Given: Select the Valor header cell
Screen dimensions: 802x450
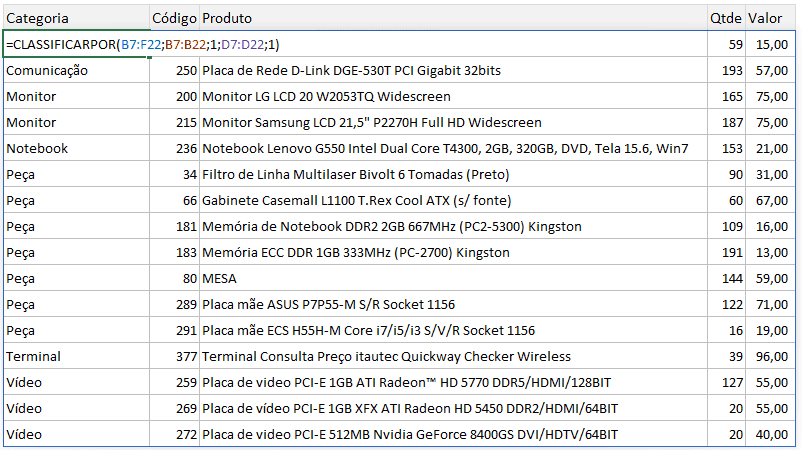Looking at the screenshot, I should coord(770,18).
